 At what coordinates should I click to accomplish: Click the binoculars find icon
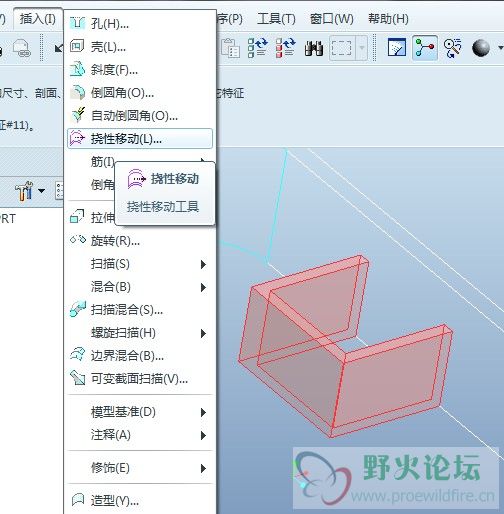click(314, 49)
